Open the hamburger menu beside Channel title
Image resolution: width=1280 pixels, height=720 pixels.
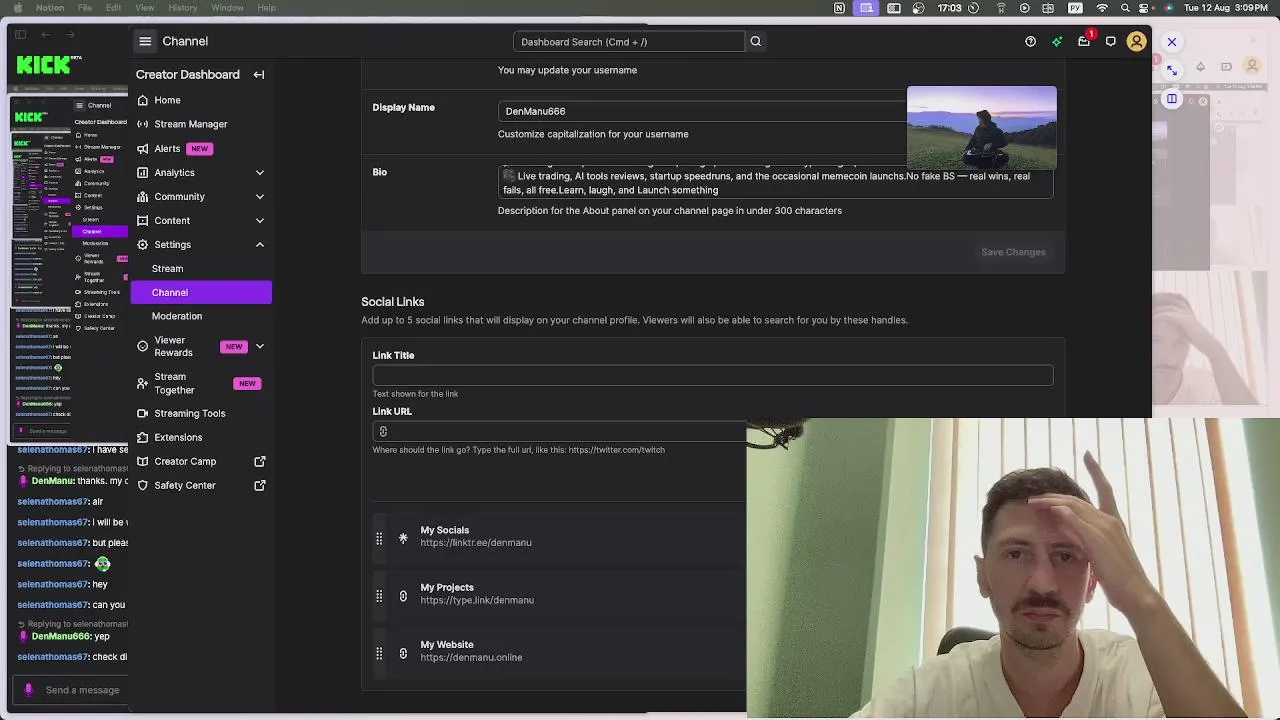click(x=145, y=41)
